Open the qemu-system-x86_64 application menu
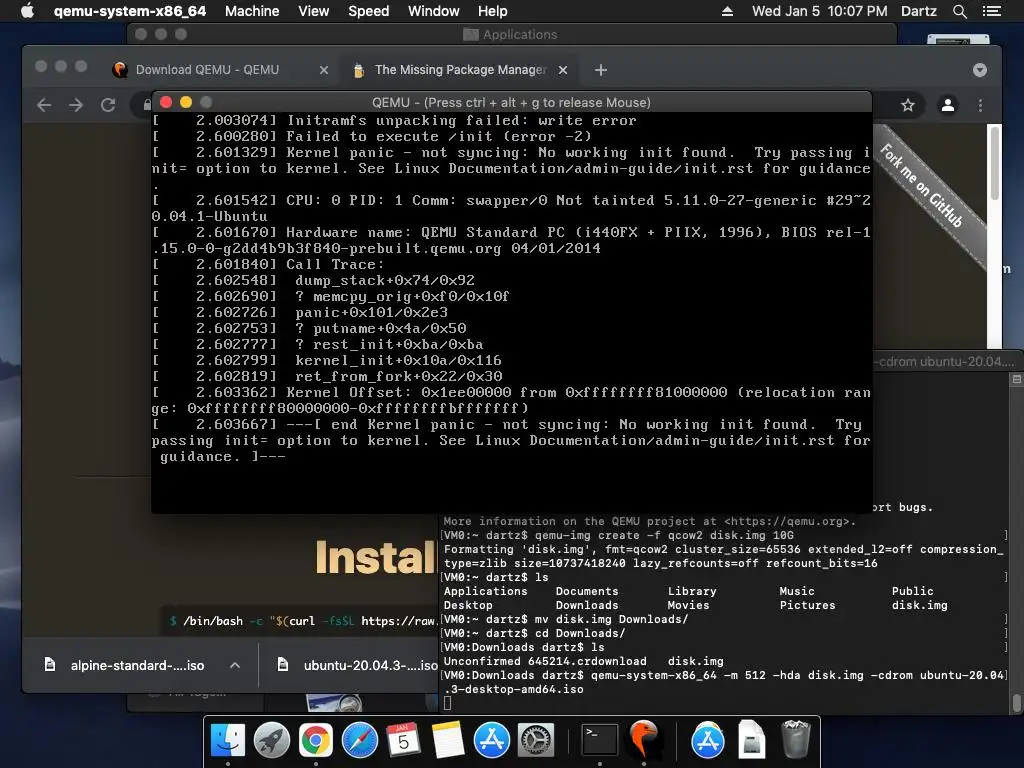1024x768 pixels. click(129, 11)
